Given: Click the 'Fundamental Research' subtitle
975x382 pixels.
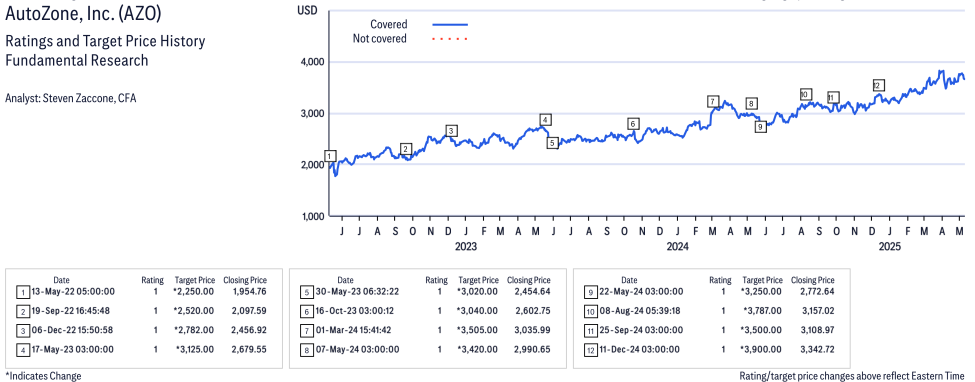Looking at the screenshot, I should pyautogui.click(x=76, y=60).
